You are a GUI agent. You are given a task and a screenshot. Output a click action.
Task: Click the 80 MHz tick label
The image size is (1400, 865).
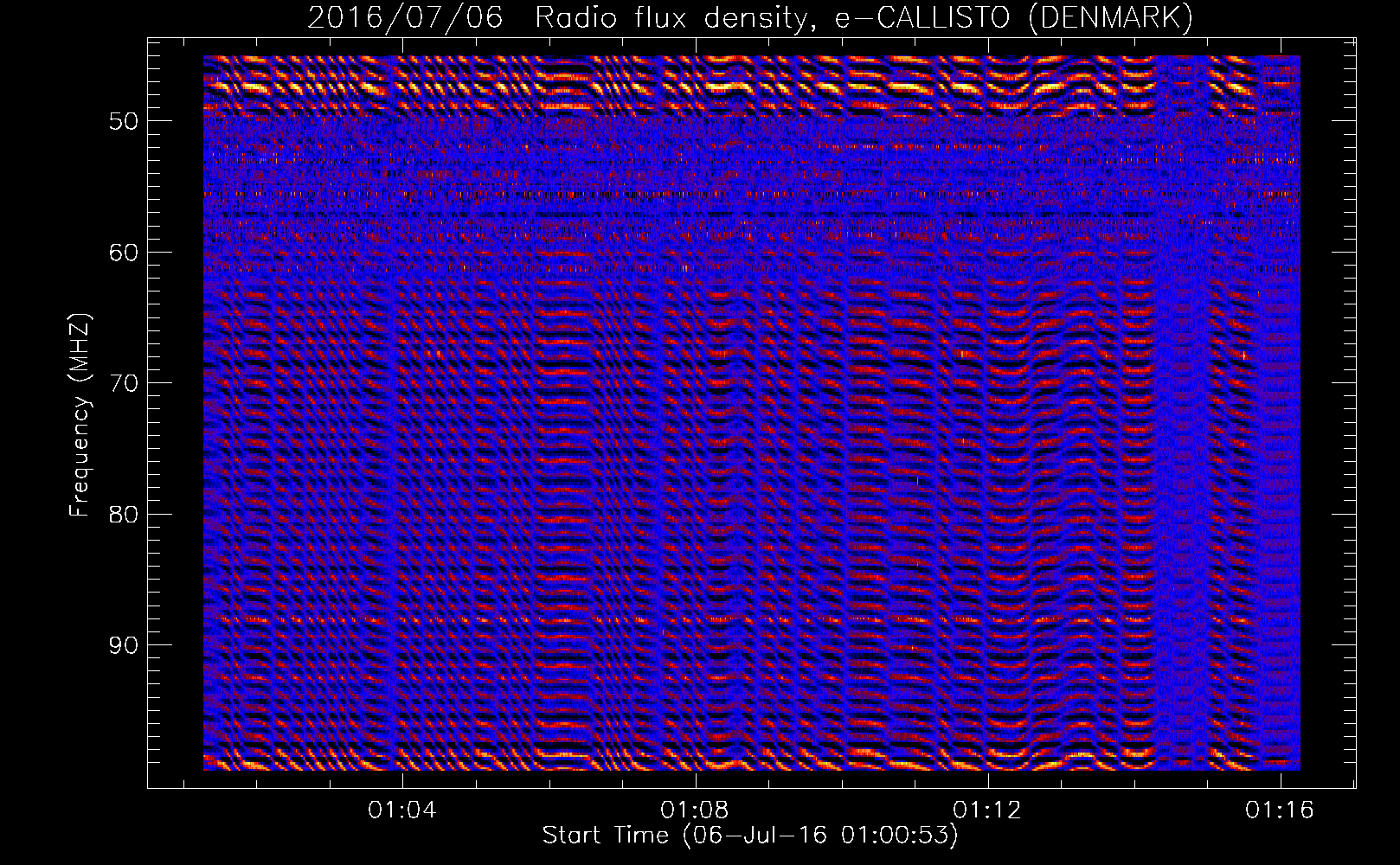pos(124,515)
